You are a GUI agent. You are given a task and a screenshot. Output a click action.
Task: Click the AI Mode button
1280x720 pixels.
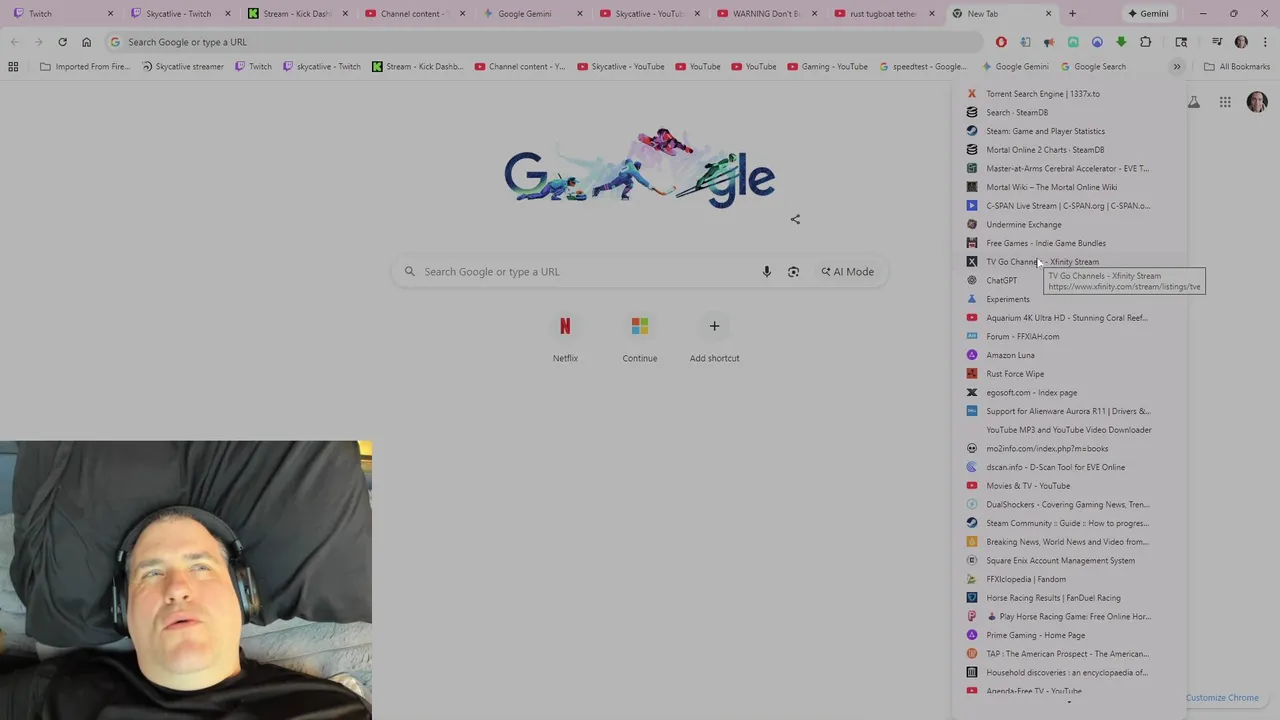(x=848, y=272)
